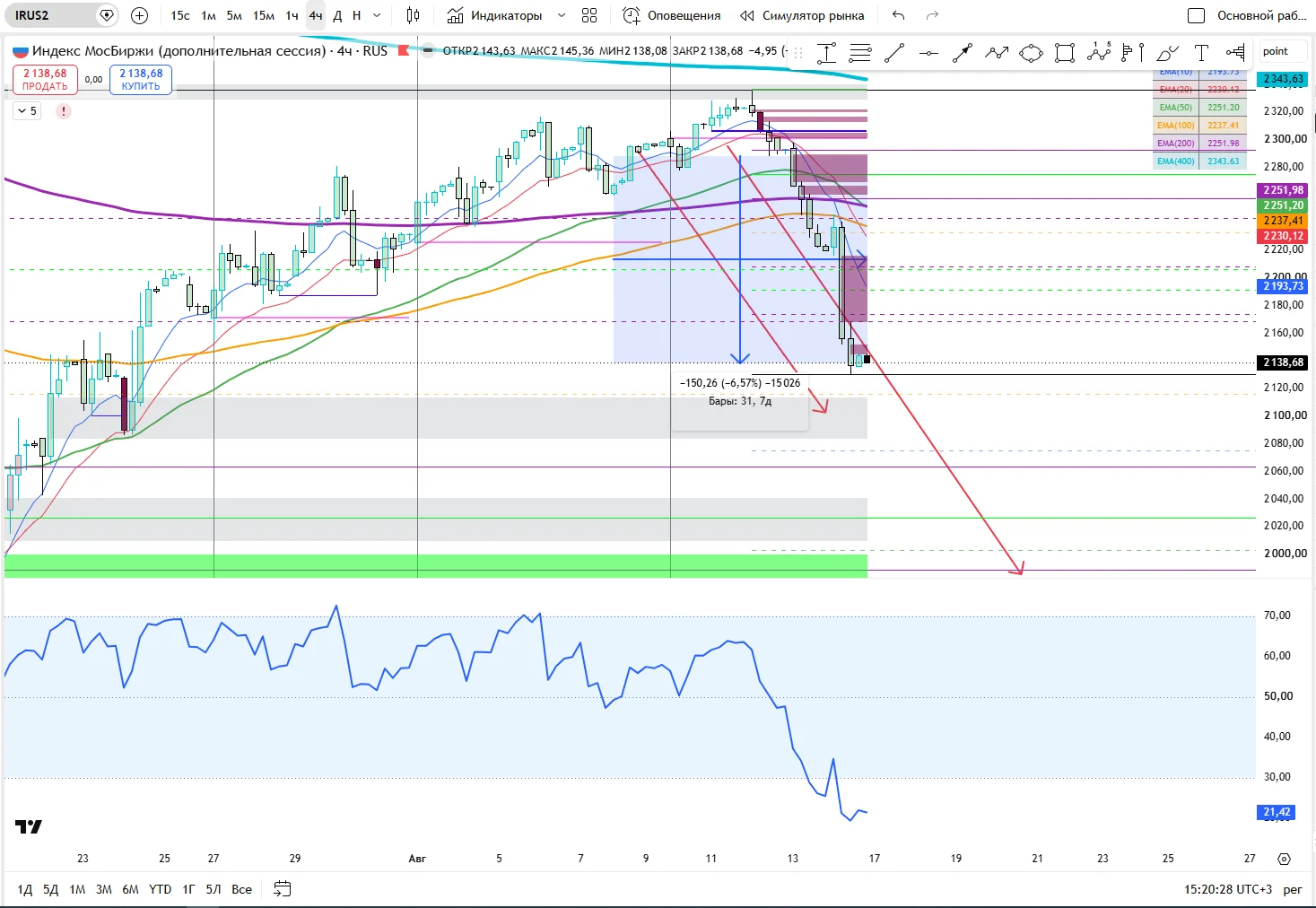Open the layout setup square icon
This screenshot has height=908, width=1316.
pos(1196,15)
